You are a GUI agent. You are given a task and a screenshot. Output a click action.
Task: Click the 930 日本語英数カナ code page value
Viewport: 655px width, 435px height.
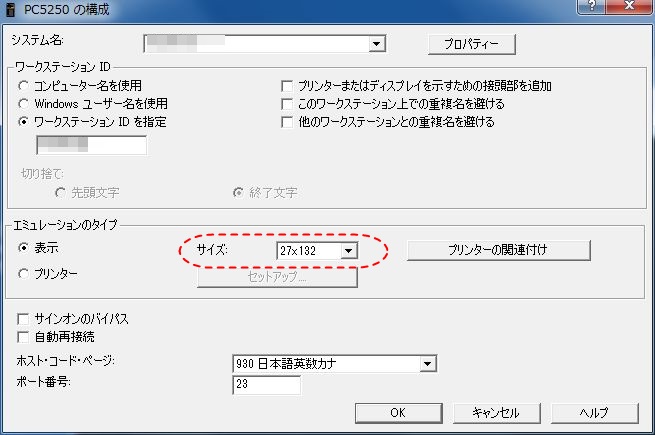(286, 364)
